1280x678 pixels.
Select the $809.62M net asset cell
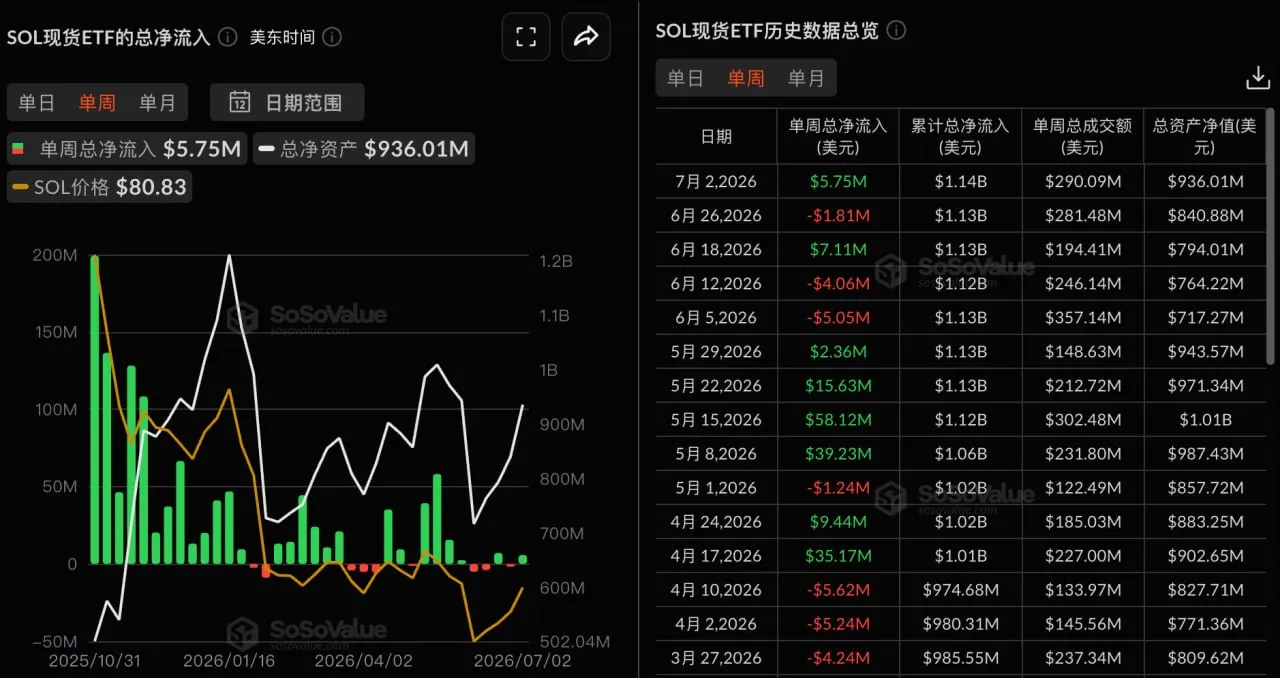coord(1204,657)
